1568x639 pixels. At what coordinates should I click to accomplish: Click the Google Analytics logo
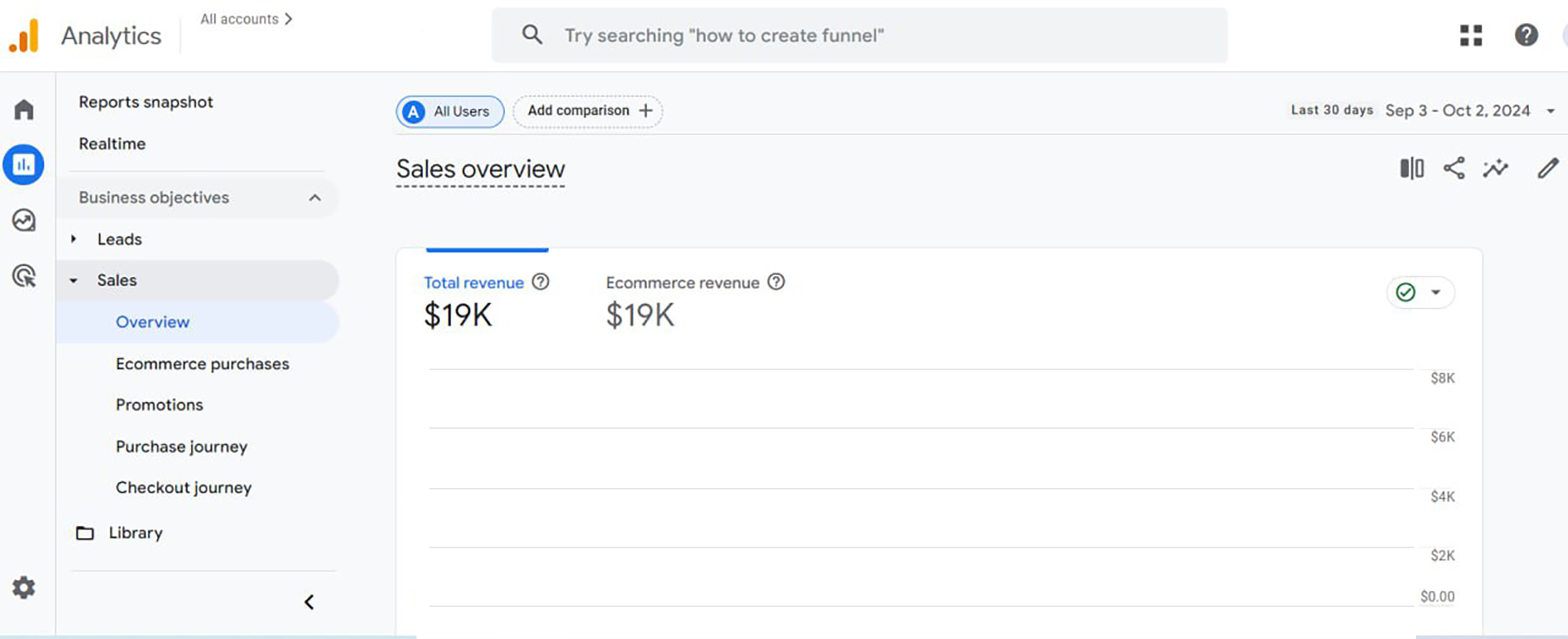coord(24,36)
